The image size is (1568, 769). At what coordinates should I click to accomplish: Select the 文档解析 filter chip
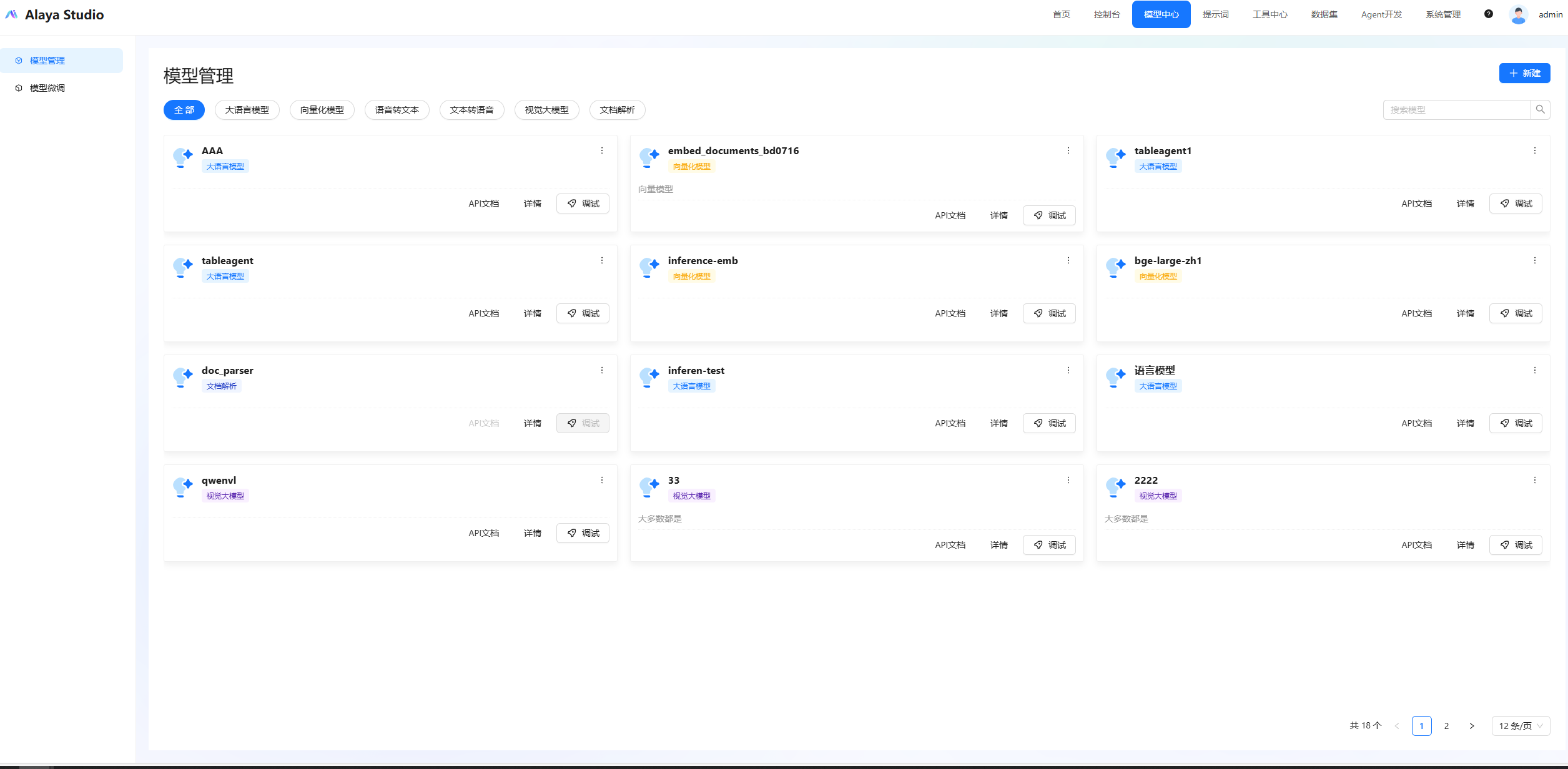617,110
